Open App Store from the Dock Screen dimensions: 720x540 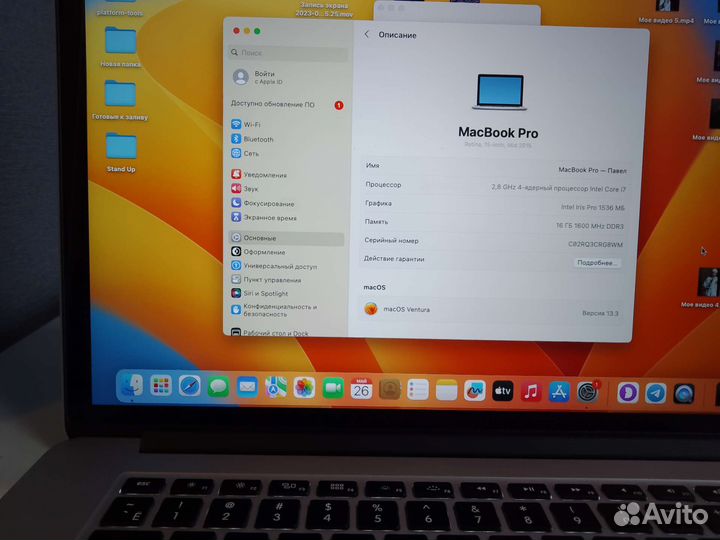click(559, 393)
